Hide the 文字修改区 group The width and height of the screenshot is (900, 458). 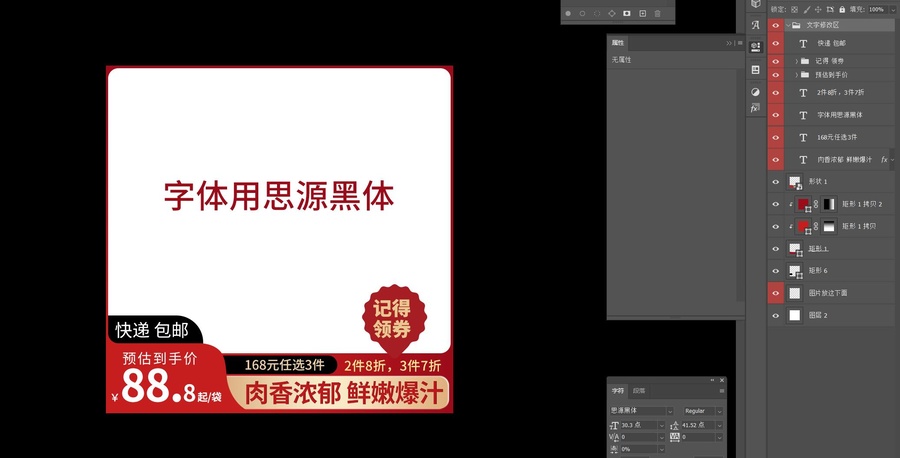tap(775, 25)
